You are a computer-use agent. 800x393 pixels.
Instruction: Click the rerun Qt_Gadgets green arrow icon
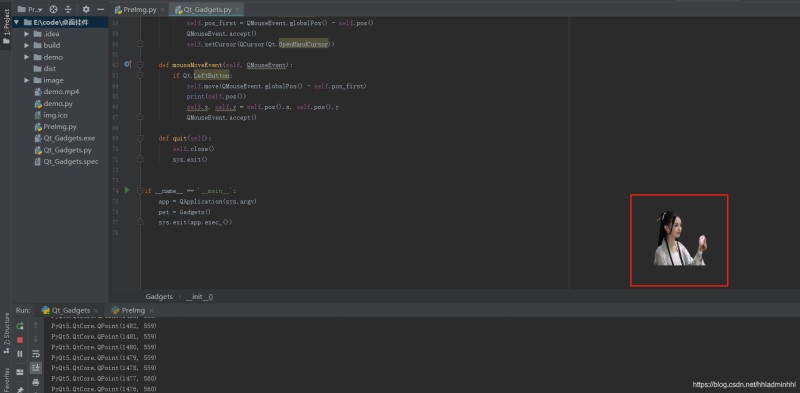pyautogui.click(x=20, y=326)
